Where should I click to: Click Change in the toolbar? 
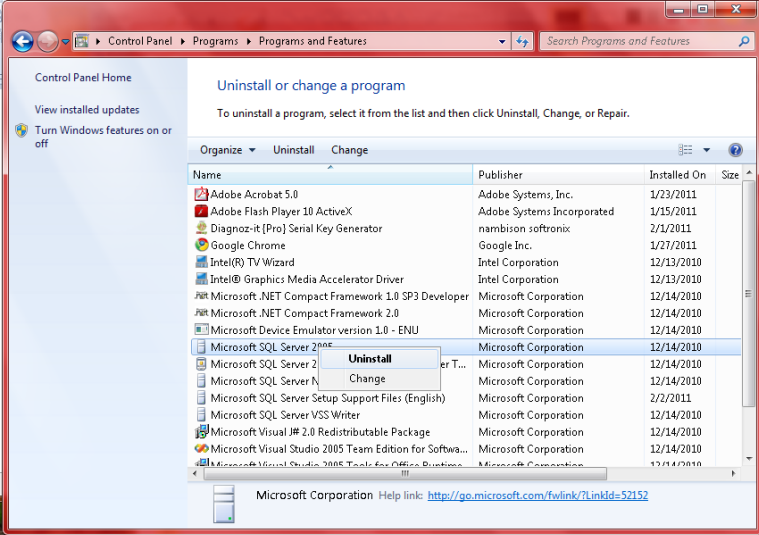click(349, 150)
